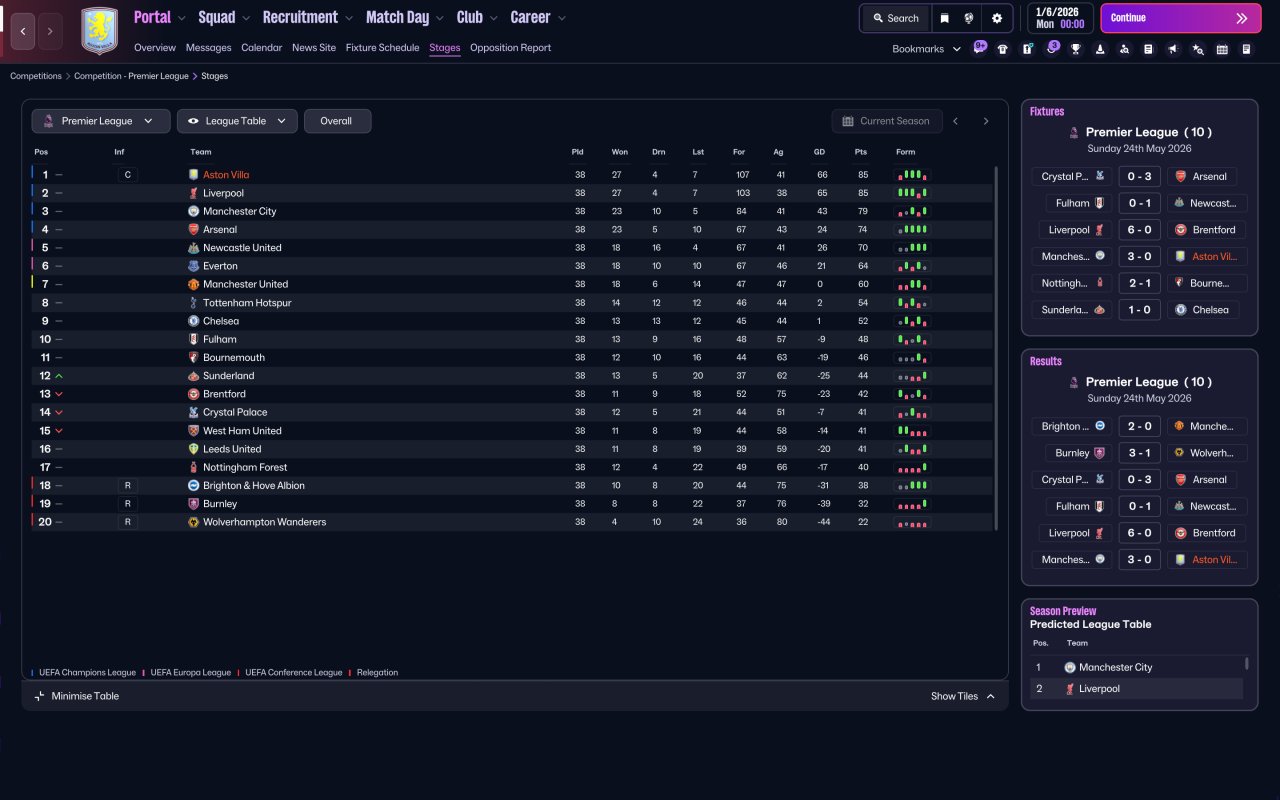Click the Search button
The image size is (1280, 800).
895,18
